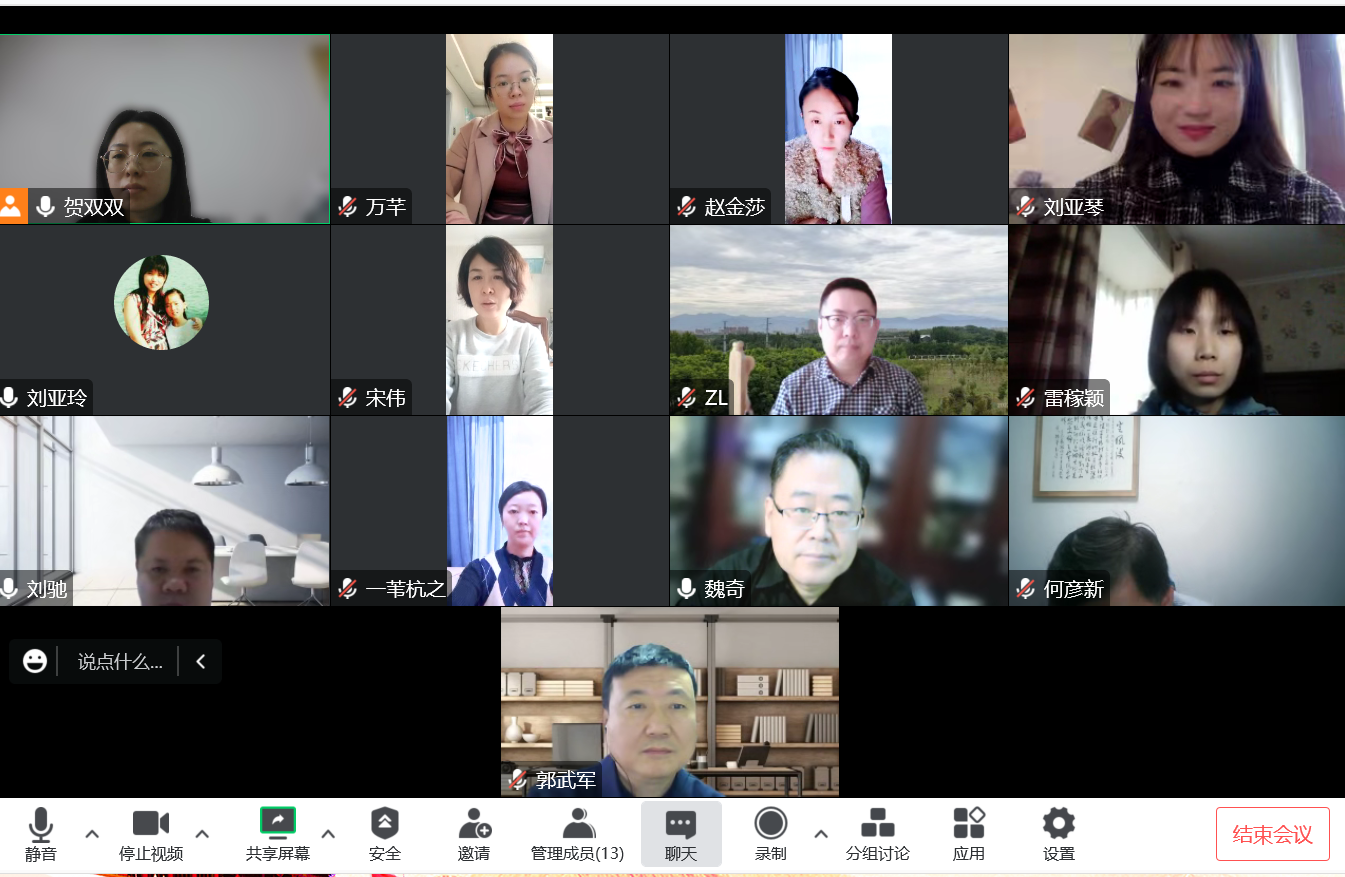Viewport: 1345px width, 877px height.
Task: Click the emoji smiley reaction icon
Action: [35, 661]
